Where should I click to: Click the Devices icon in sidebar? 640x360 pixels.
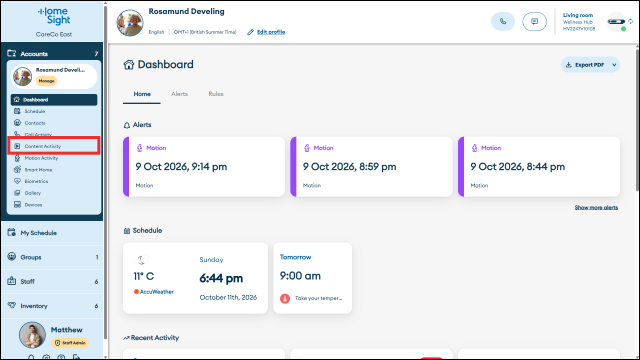(17, 204)
